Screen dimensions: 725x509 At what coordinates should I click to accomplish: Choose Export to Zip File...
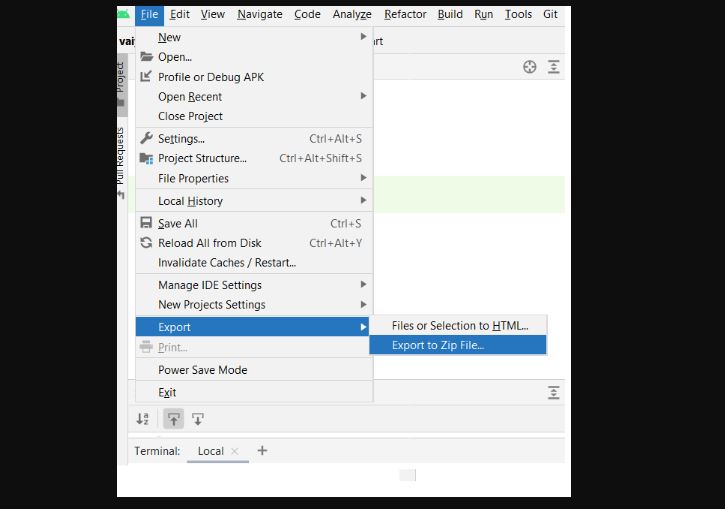458,345
